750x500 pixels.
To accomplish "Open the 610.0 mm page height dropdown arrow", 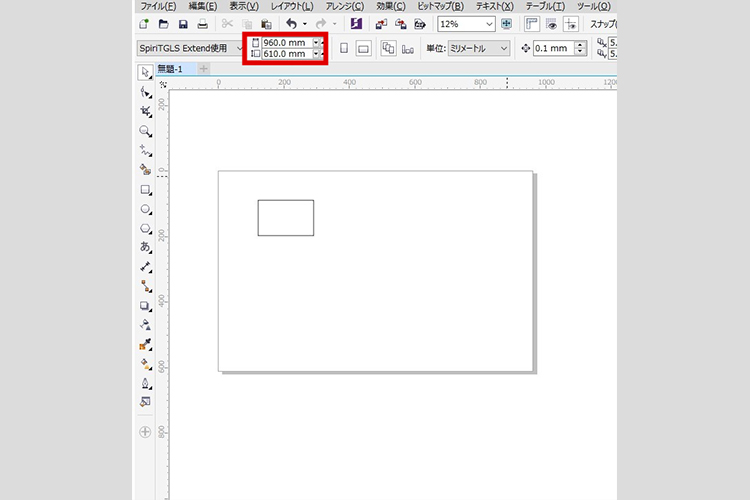I will [316, 54].
